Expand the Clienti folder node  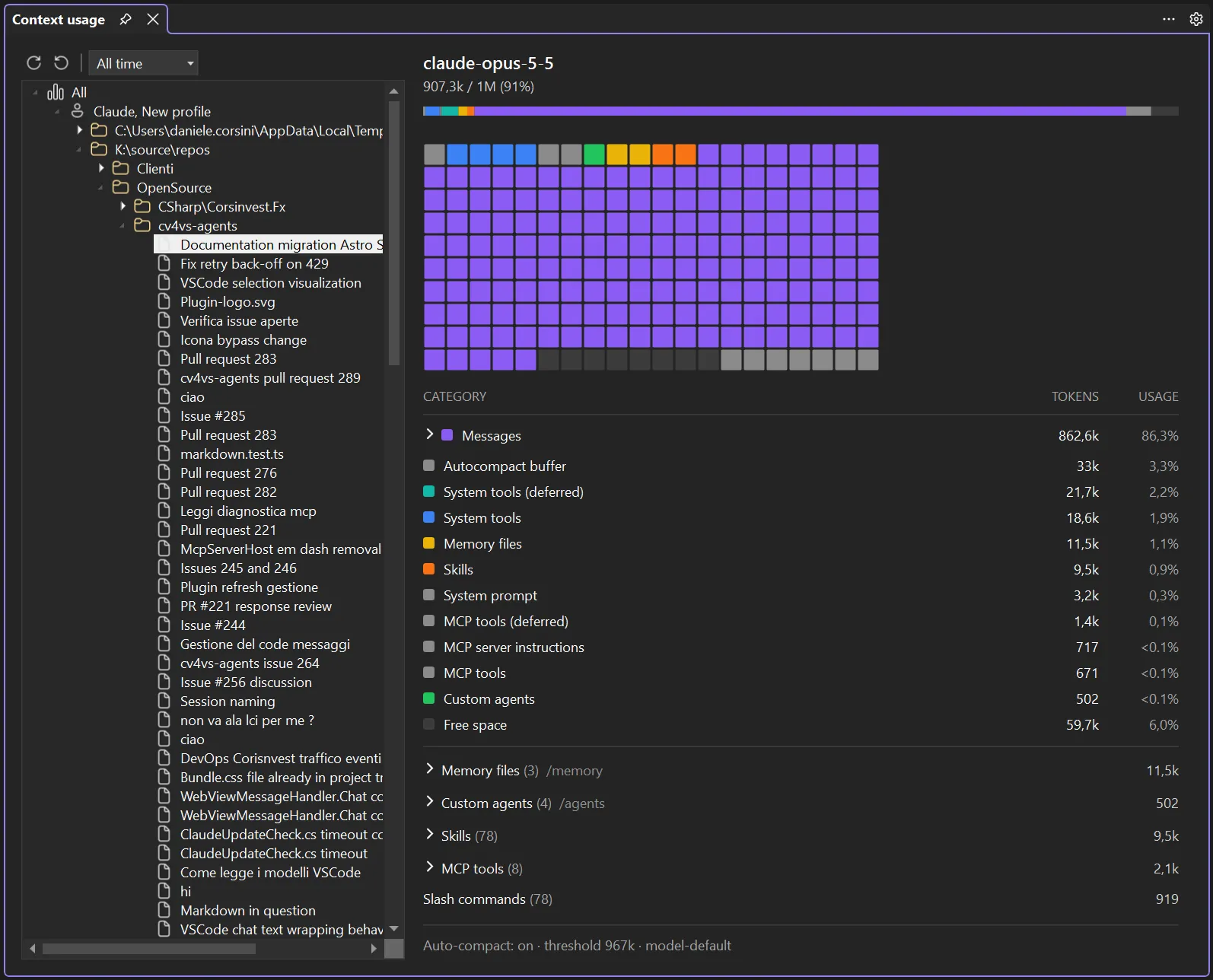point(100,168)
